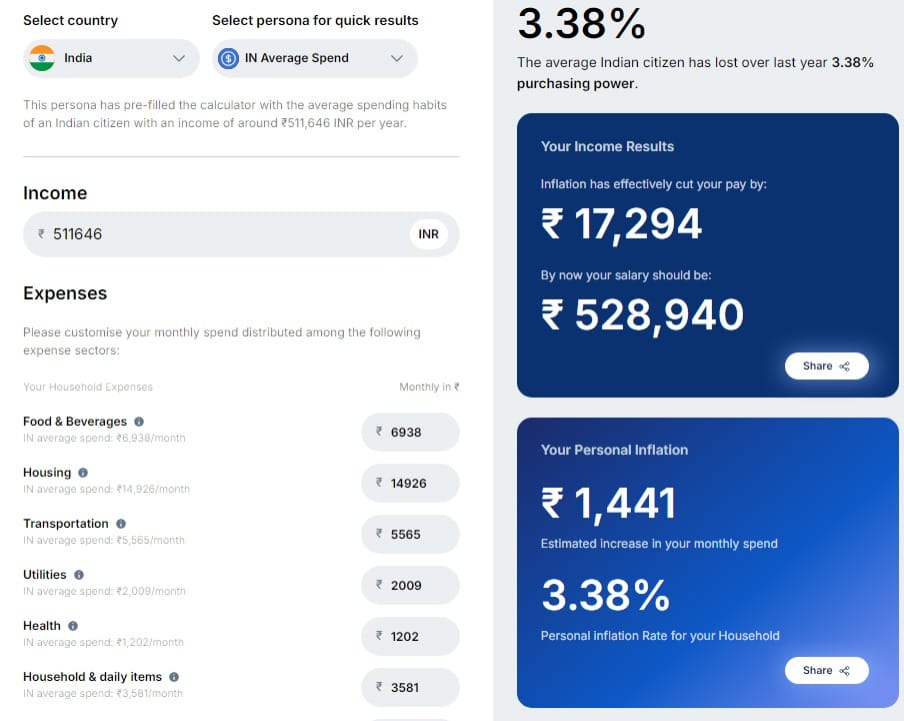Click the Share button under Personal Inflation rate
Viewport: 904px width, 721px height.
point(827,670)
